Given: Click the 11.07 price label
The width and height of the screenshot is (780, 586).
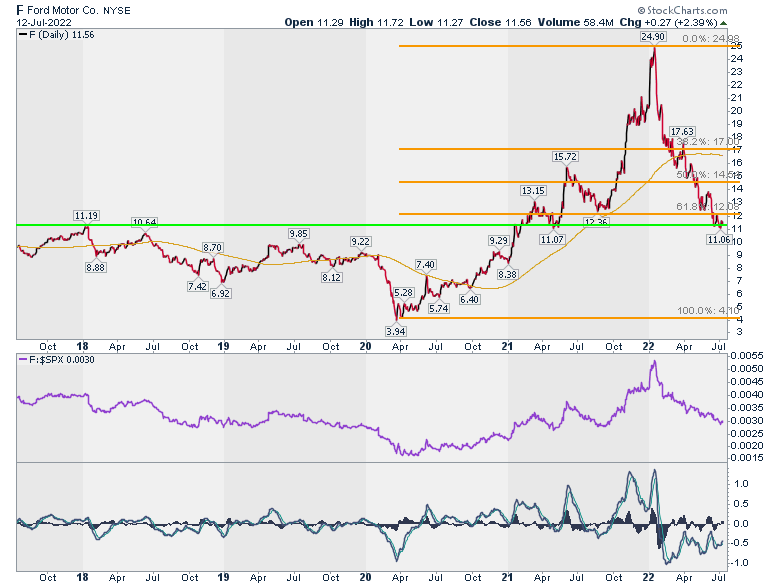Looking at the screenshot, I should pos(552,240).
